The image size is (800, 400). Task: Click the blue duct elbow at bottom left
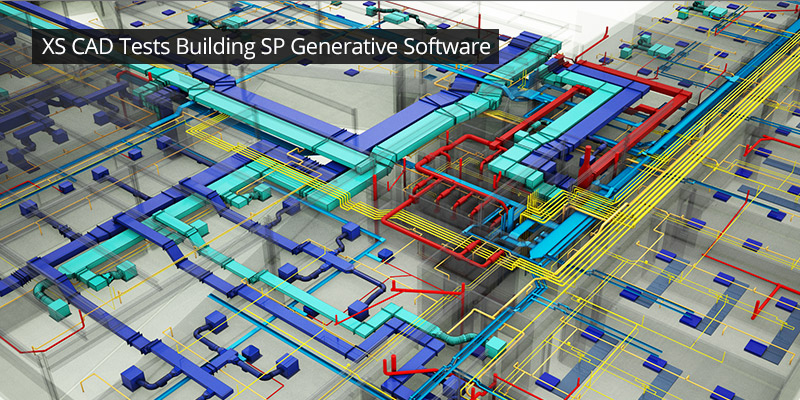(52, 290)
